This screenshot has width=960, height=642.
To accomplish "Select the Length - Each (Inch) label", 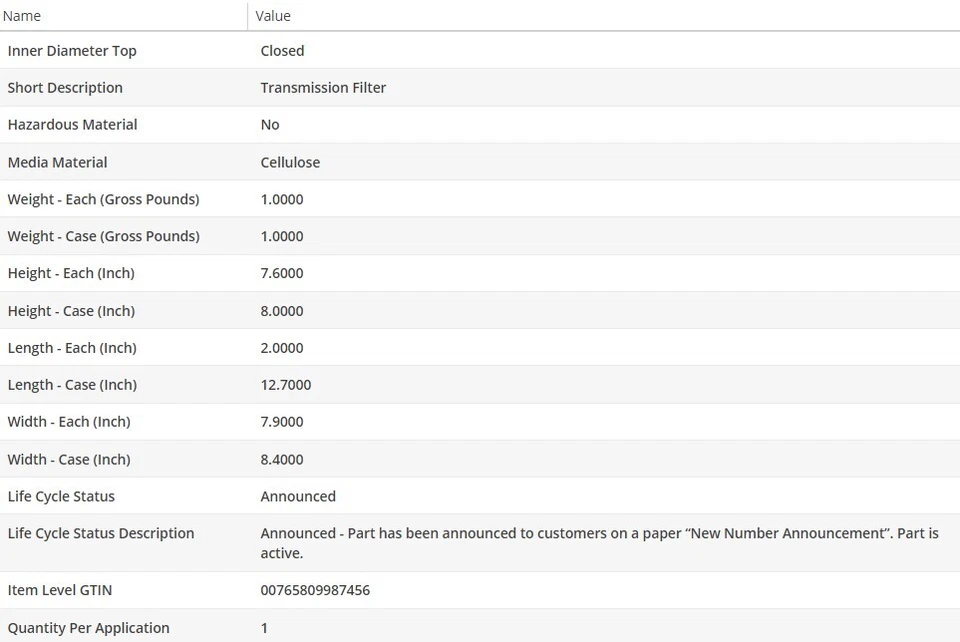I will pyautogui.click(x=72, y=348).
